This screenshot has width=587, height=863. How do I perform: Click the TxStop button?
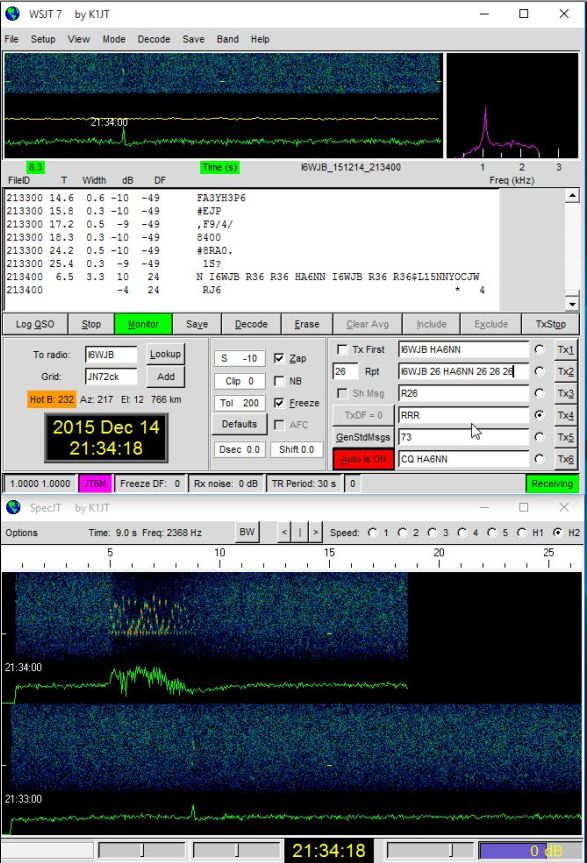(550, 324)
